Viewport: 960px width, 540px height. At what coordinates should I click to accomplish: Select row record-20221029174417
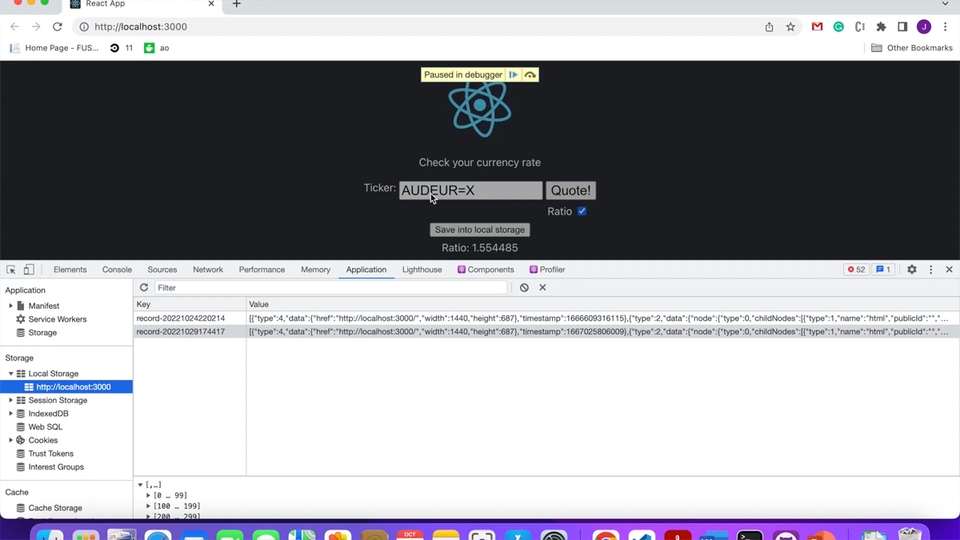[546, 332]
